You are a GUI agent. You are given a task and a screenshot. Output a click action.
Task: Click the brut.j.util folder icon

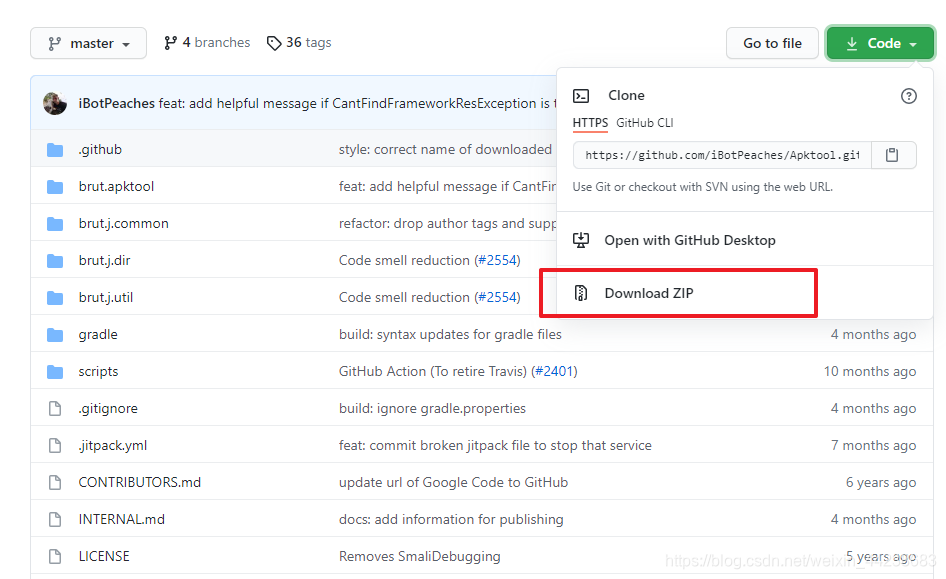click(x=55, y=297)
